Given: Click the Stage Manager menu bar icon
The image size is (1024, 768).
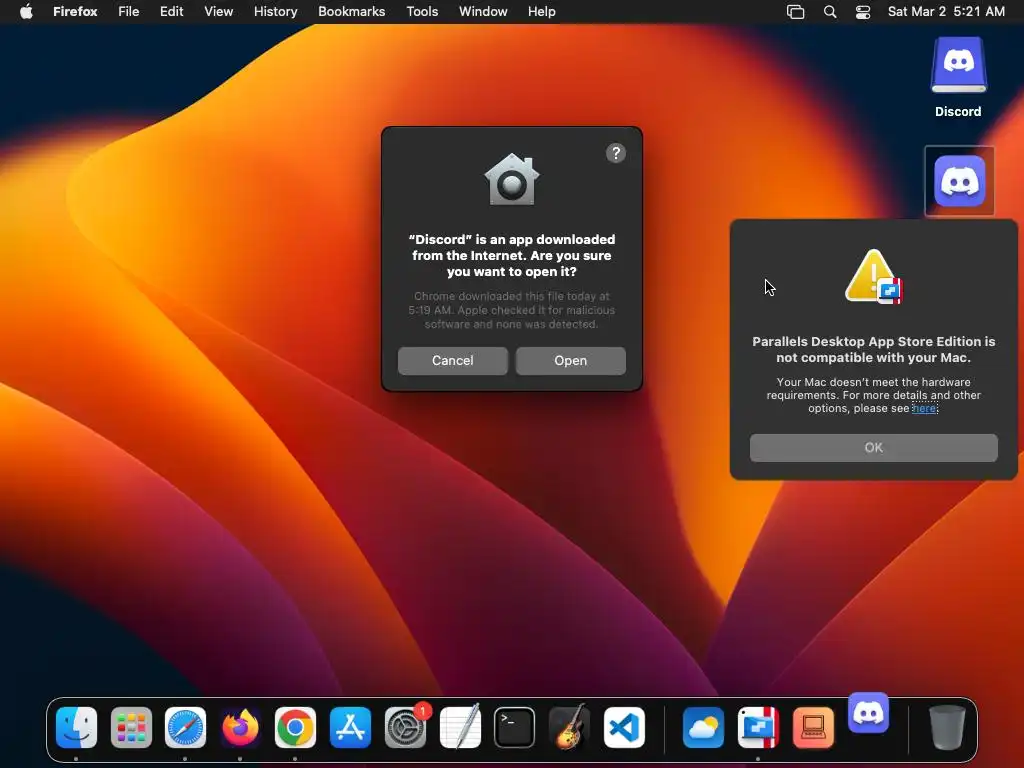Looking at the screenshot, I should click(x=795, y=12).
